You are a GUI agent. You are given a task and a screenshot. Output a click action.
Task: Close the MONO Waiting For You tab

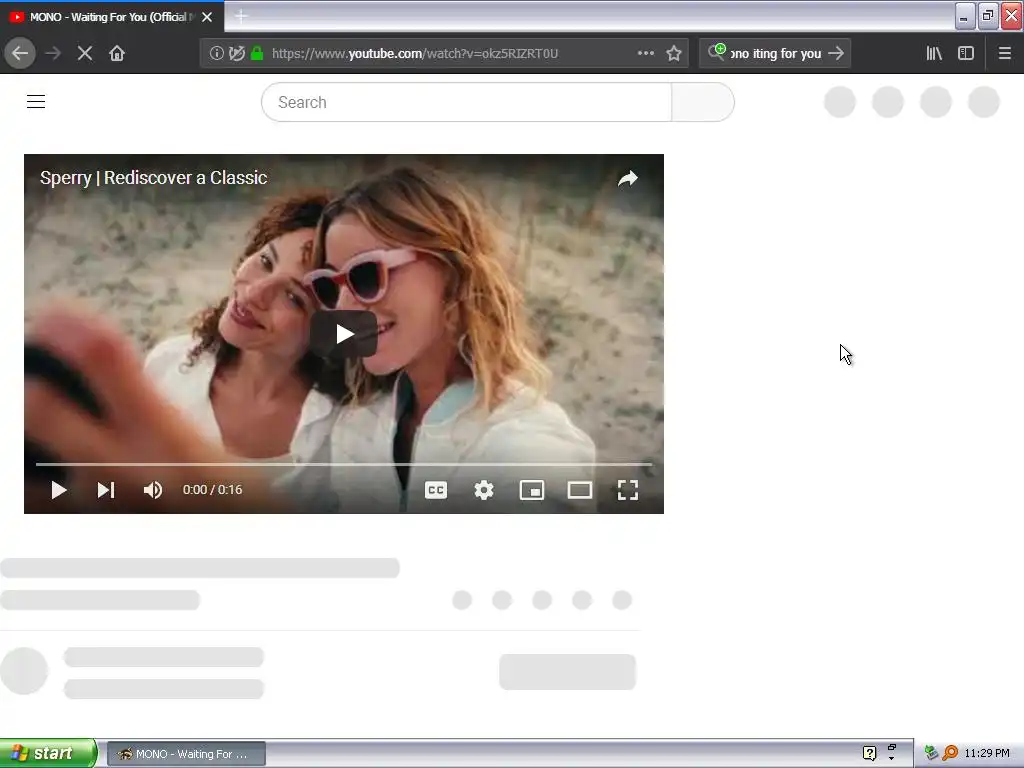(207, 17)
